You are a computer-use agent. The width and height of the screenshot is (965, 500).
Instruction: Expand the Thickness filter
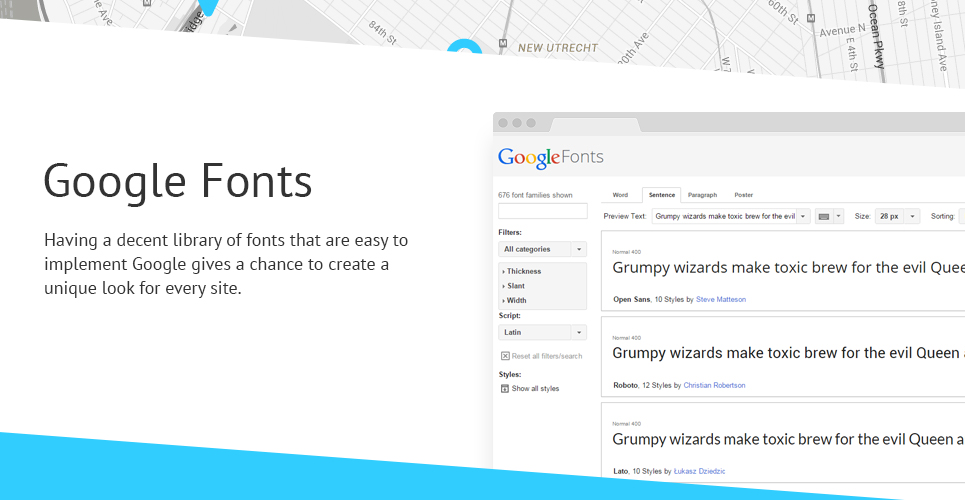click(522, 271)
